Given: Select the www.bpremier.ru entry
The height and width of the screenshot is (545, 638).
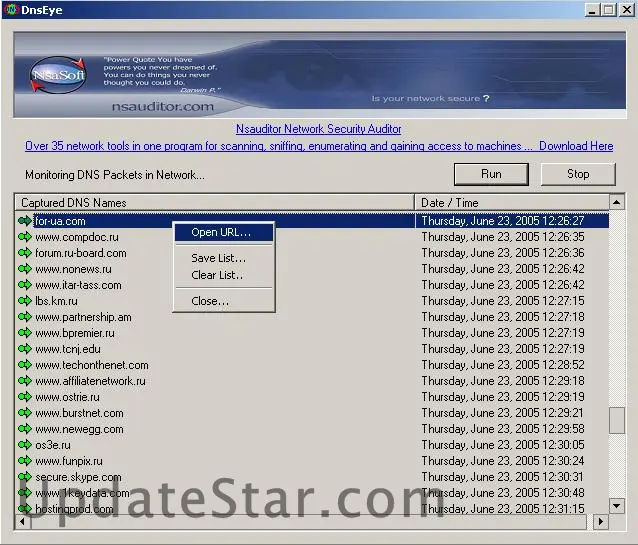Looking at the screenshot, I should pyautogui.click(x=75, y=333).
